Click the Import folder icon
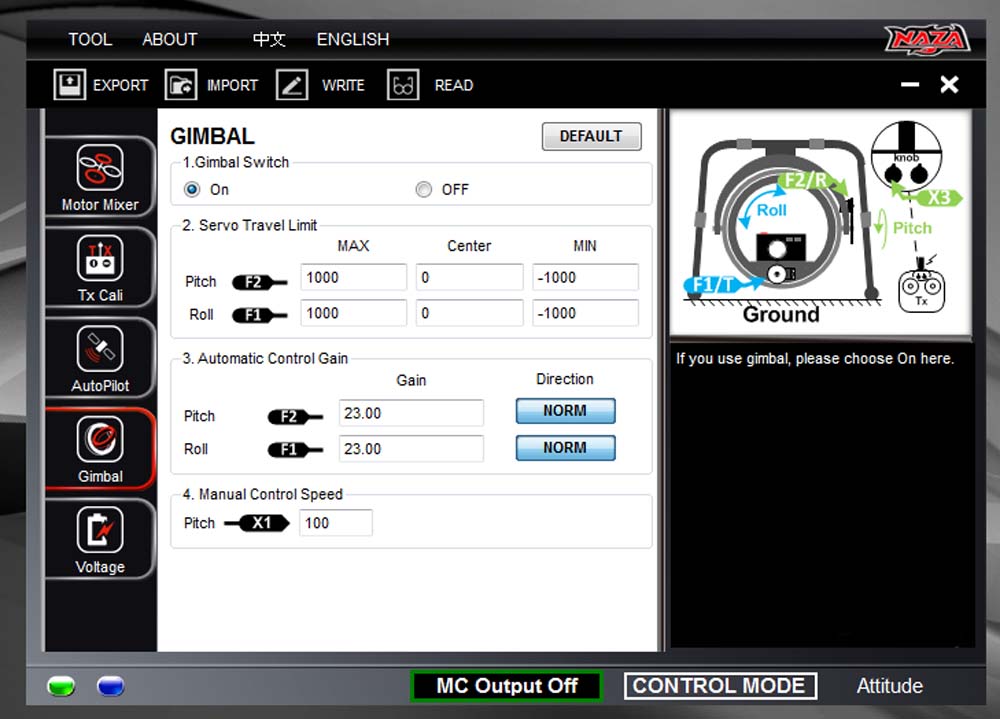Screen dimensions: 1000x719 click(x=181, y=85)
